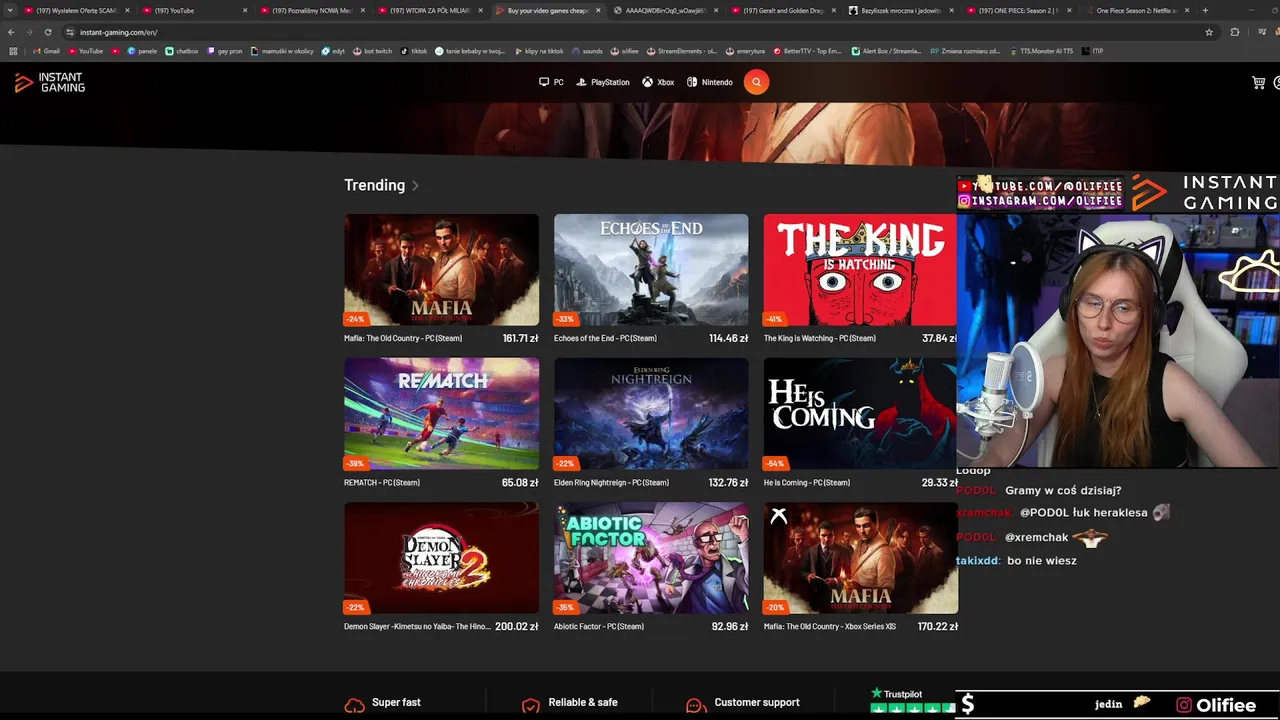1280x720 pixels.
Task: Reload the page with refresh icon
Action: click(x=48, y=32)
